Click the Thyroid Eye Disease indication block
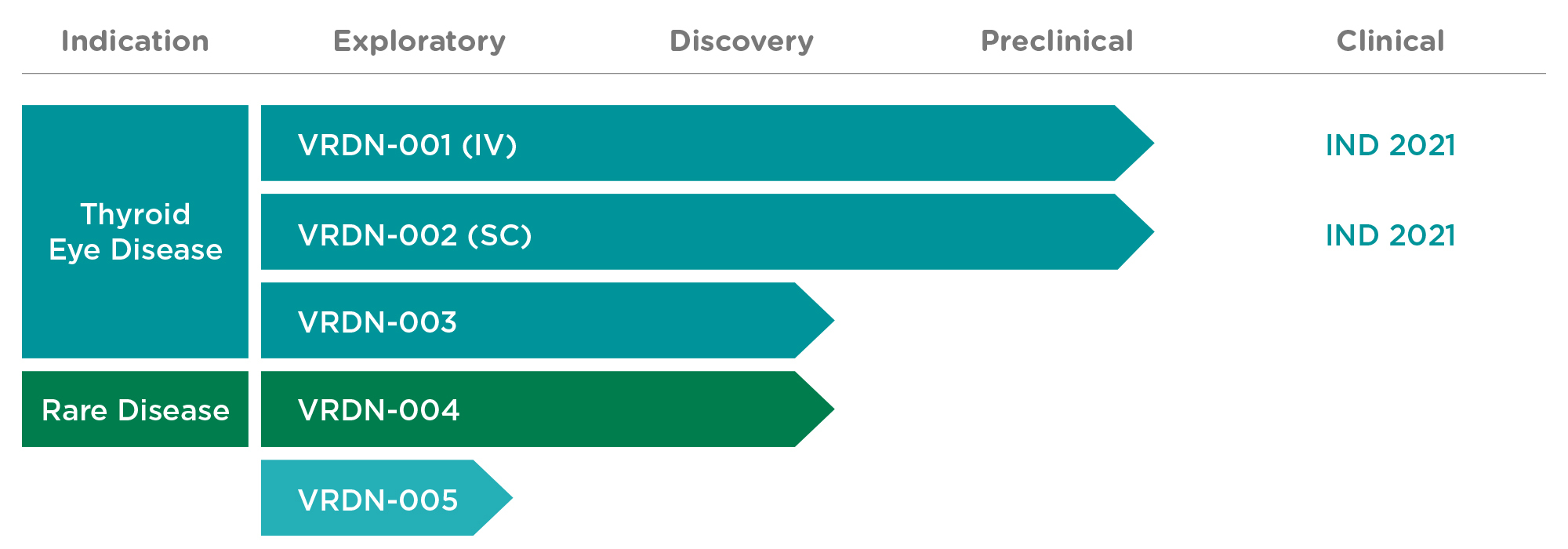The image size is (1568, 549). (x=135, y=231)
